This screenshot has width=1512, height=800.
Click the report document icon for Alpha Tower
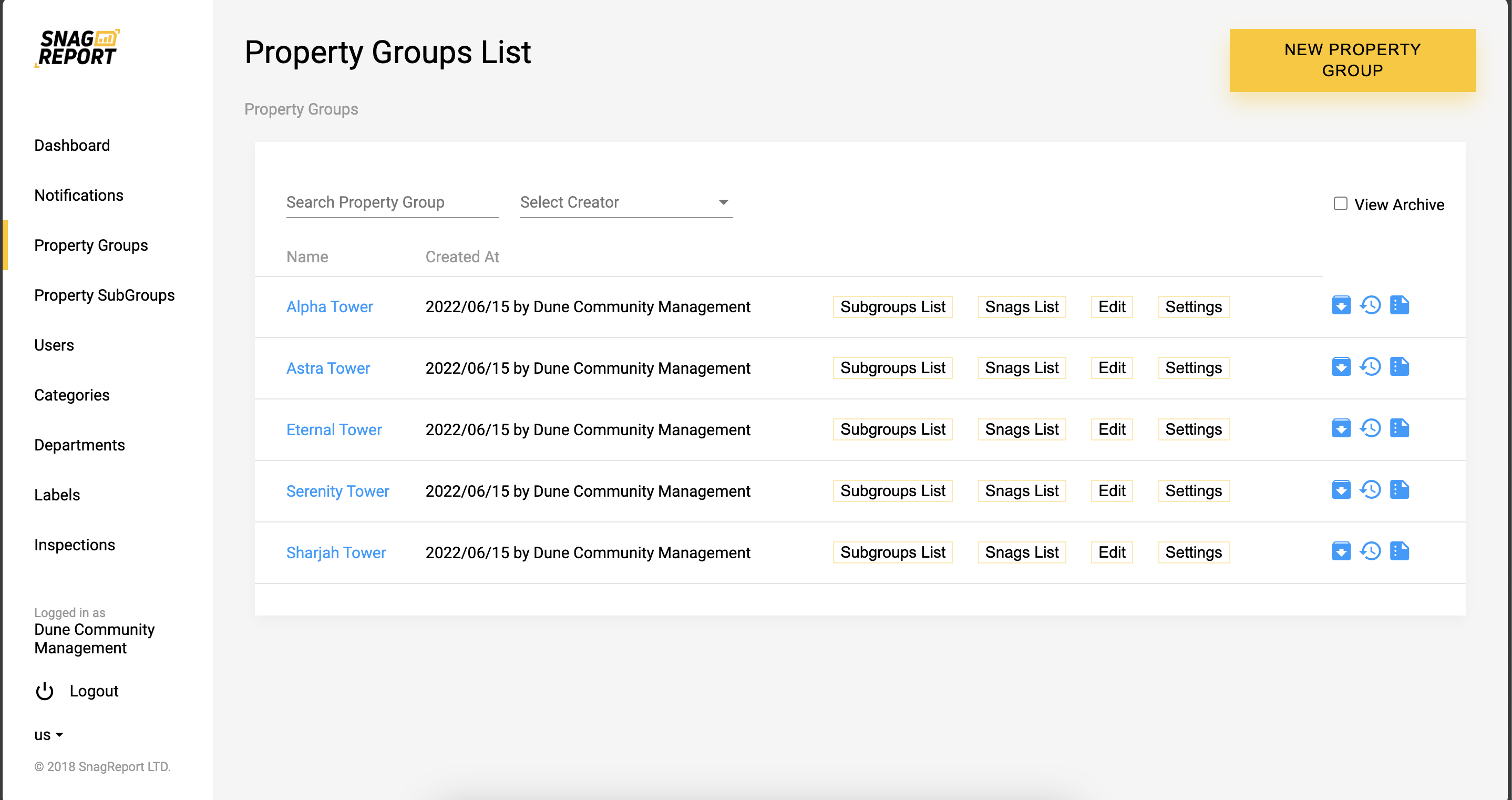click(x=1400, y=306)
